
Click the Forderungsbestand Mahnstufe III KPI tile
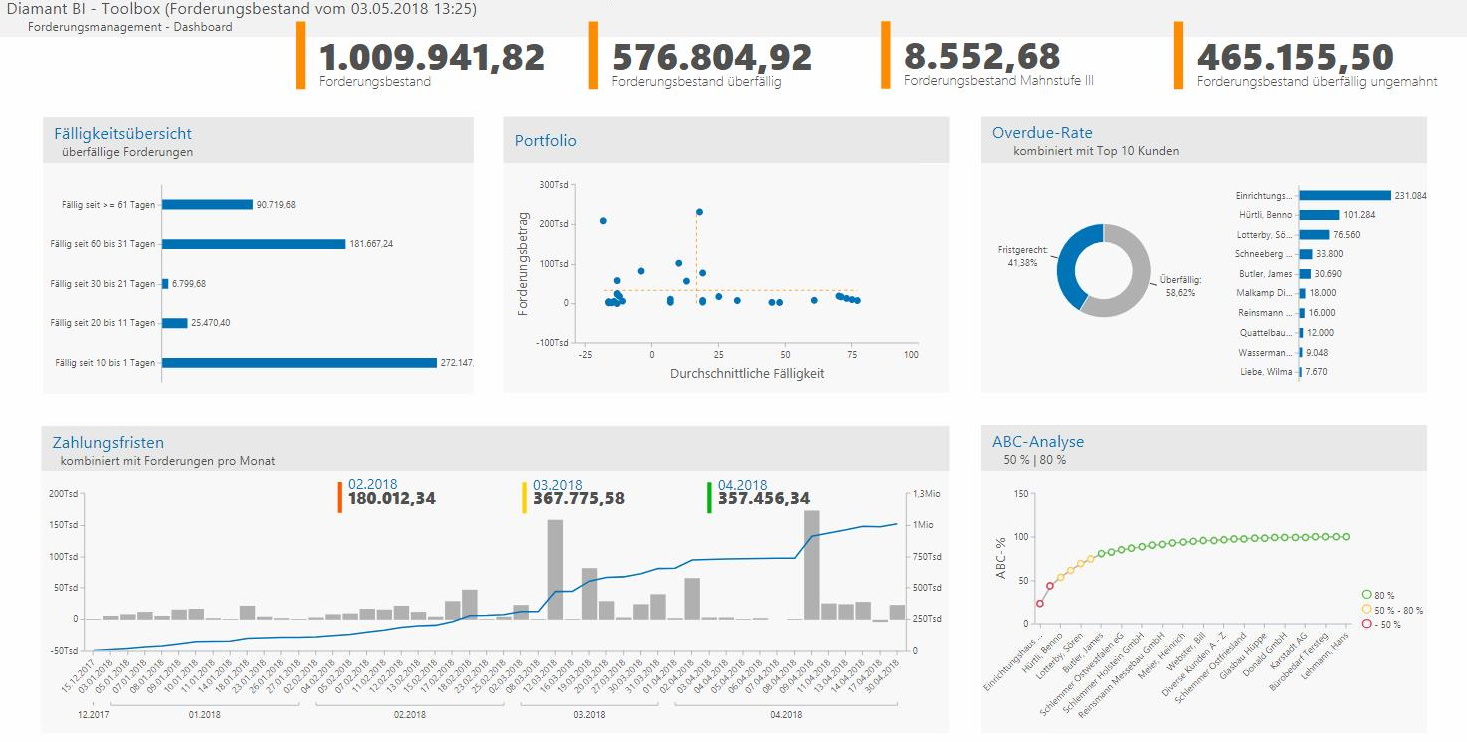pyautogui.click(x=1001, y=56)
